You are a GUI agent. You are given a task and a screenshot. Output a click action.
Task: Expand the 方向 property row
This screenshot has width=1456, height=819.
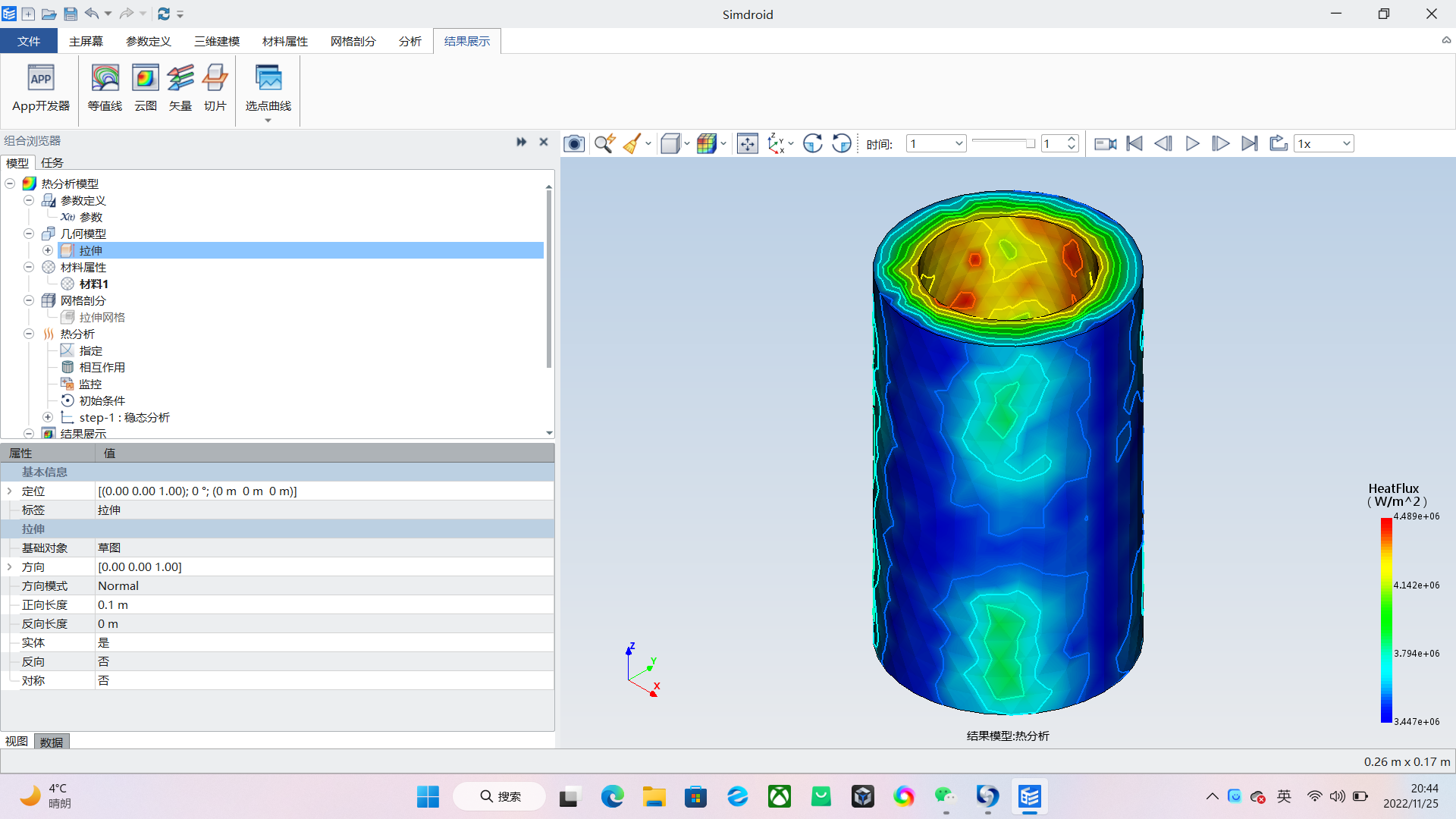pyautogui.click(x=10, y=567)
